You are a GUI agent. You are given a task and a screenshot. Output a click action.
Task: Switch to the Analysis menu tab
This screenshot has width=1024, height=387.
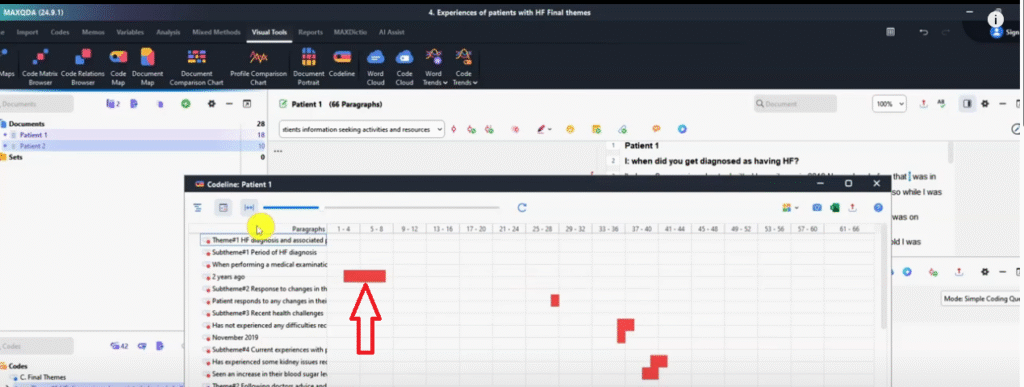[x=168, y=32]
